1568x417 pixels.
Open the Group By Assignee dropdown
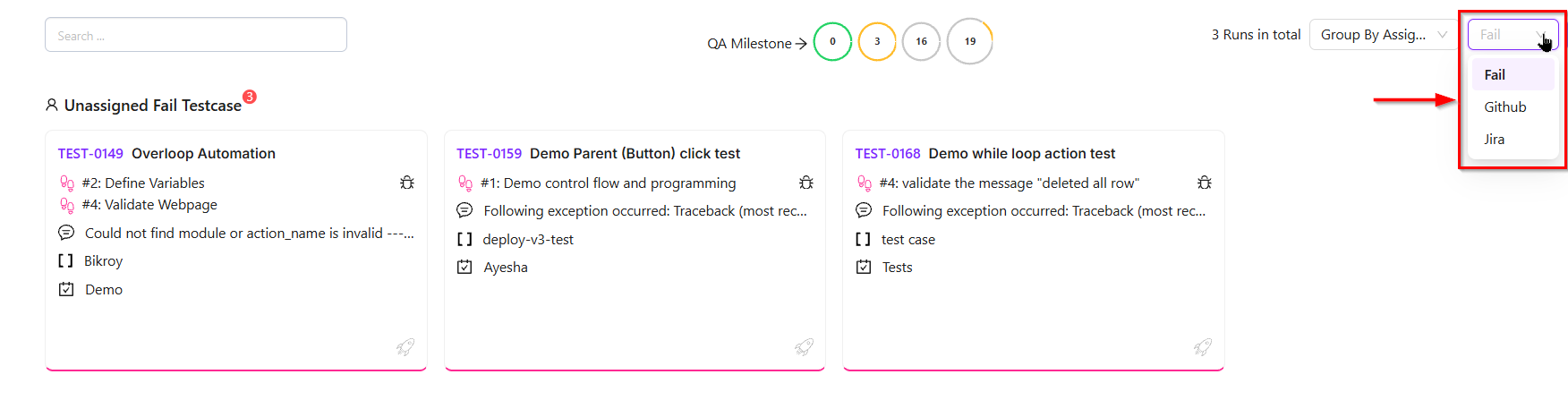coord(1383,35)
